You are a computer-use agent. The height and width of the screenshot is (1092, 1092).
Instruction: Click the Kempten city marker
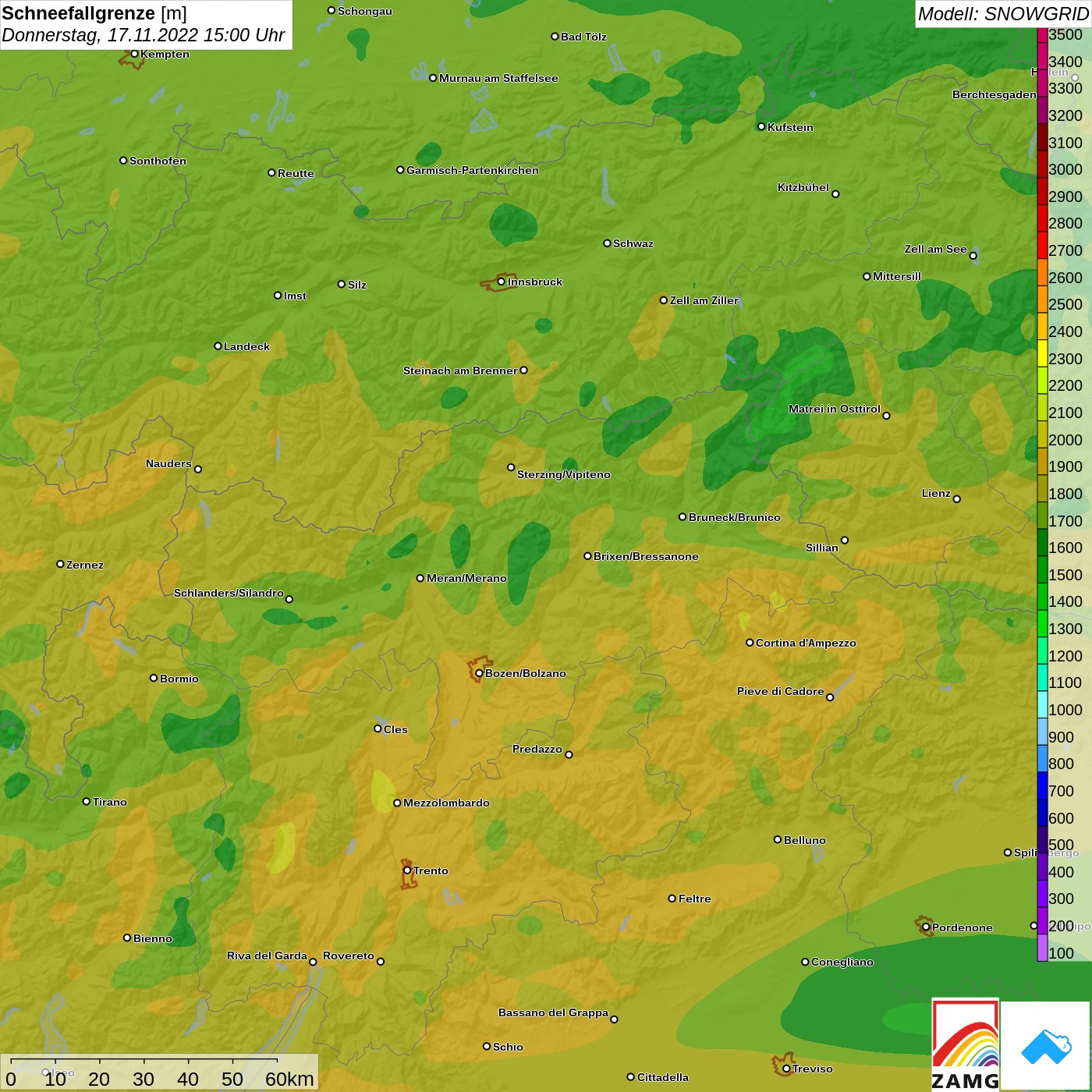(x=134, y=54)
